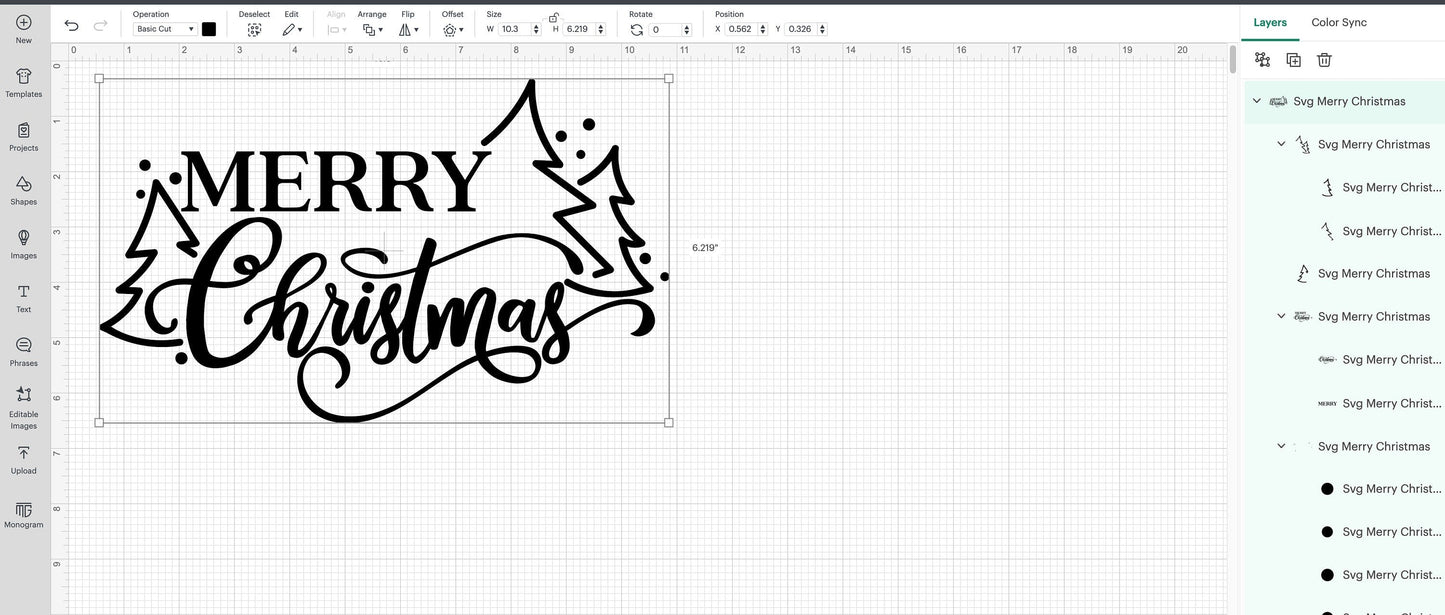Image resolution: width=1445 pixels, height=615 pixels.
Task: Click the New project button
Action: [24, 28]
